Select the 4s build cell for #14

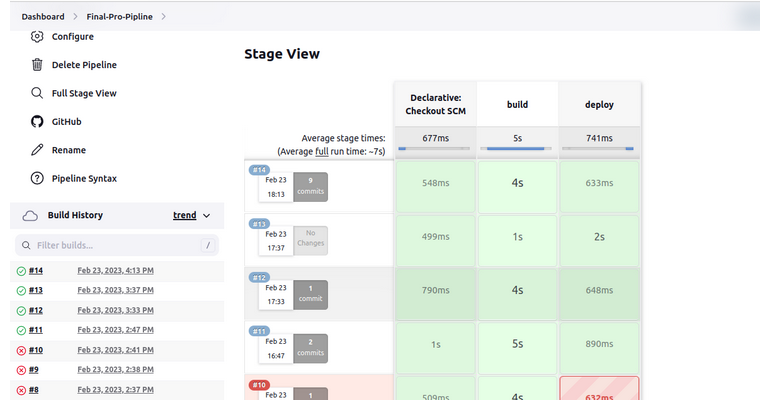coord(517,187)
